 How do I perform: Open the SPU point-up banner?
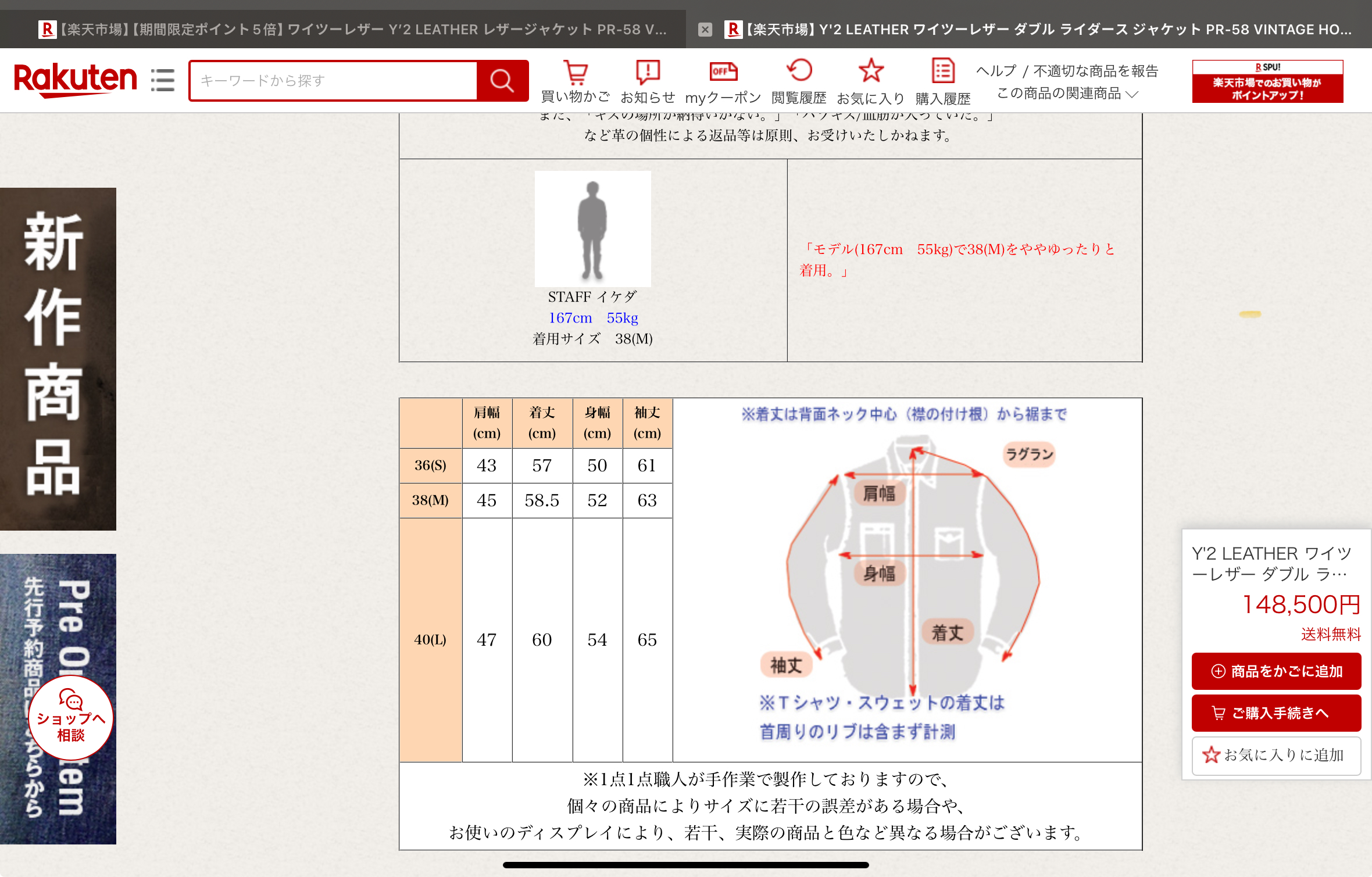point(1267,81)
